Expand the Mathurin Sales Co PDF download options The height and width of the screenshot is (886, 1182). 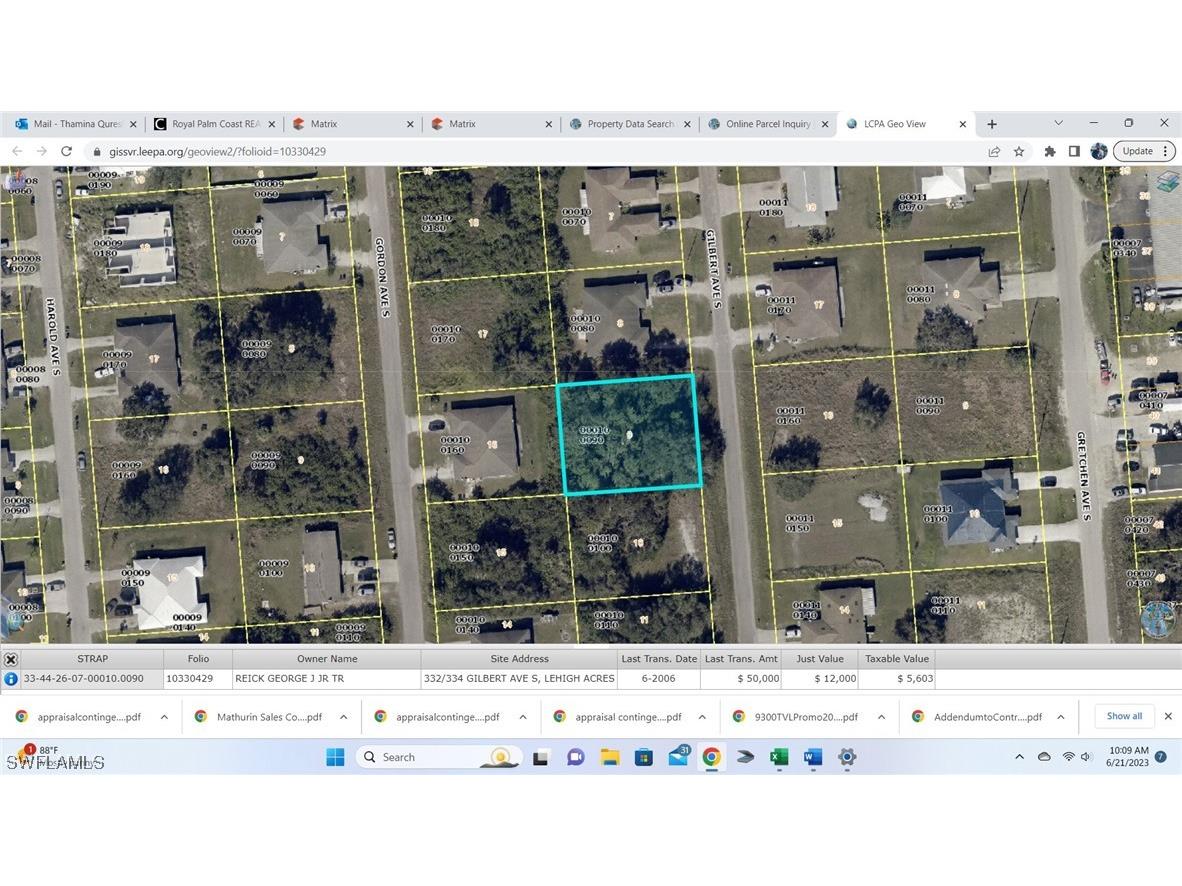click(x=343, y=717)
